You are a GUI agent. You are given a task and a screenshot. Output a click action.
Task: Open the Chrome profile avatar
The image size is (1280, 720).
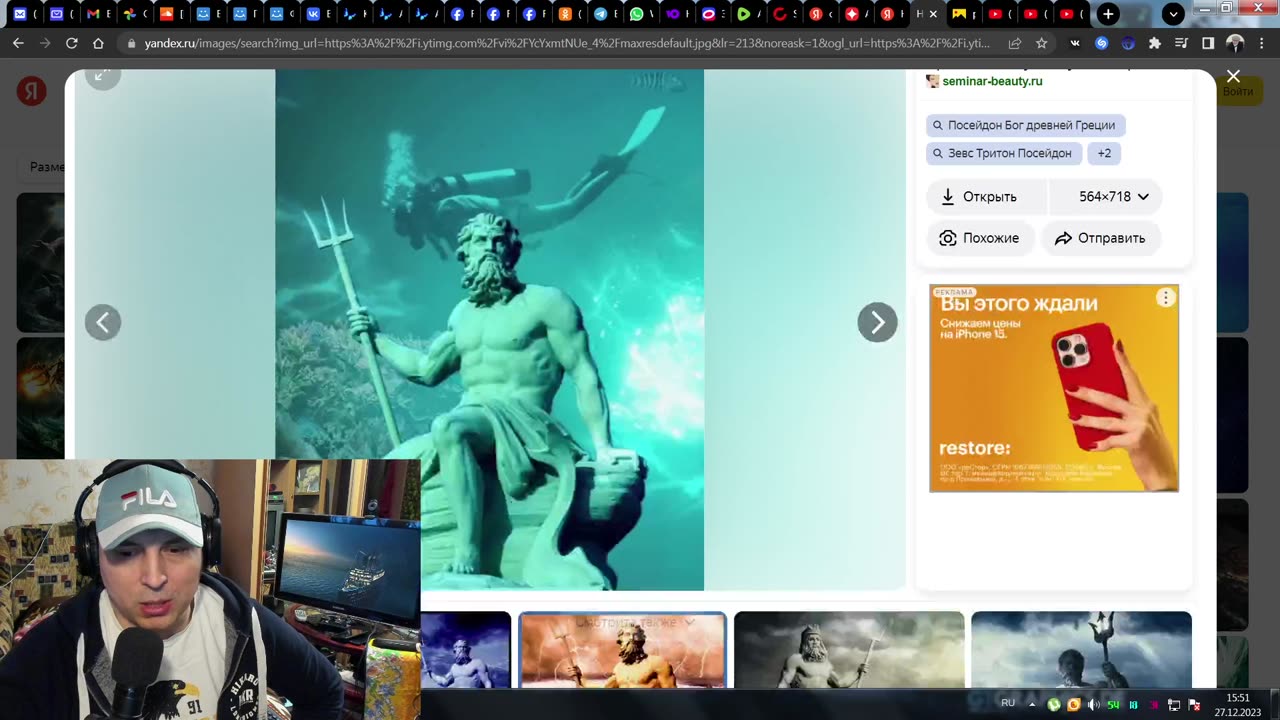(1235, 43)
